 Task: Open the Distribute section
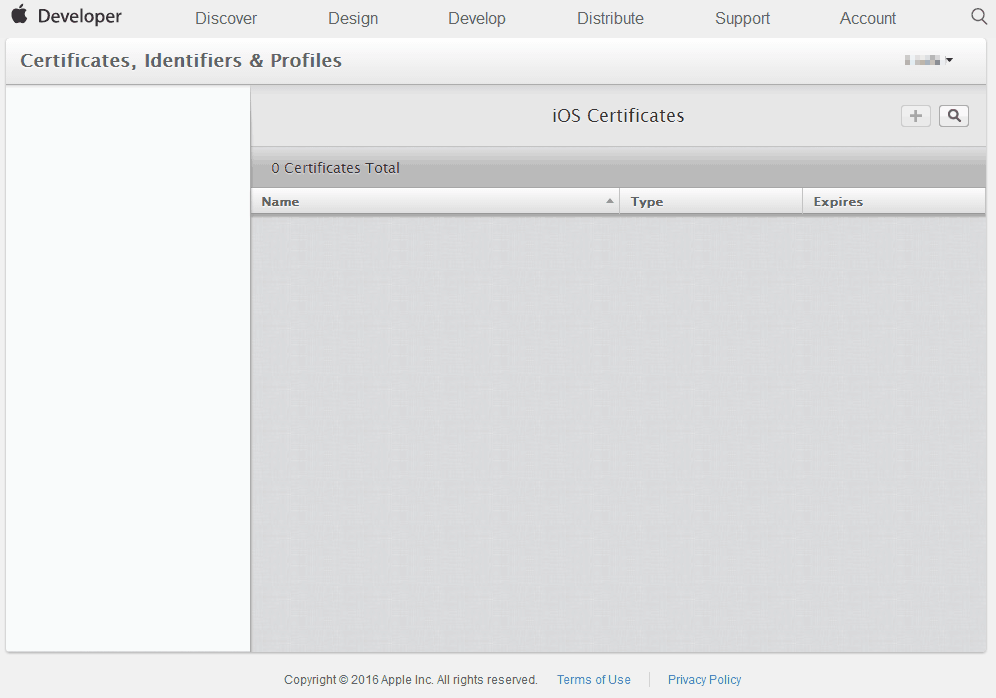click(x=610, y=18)
